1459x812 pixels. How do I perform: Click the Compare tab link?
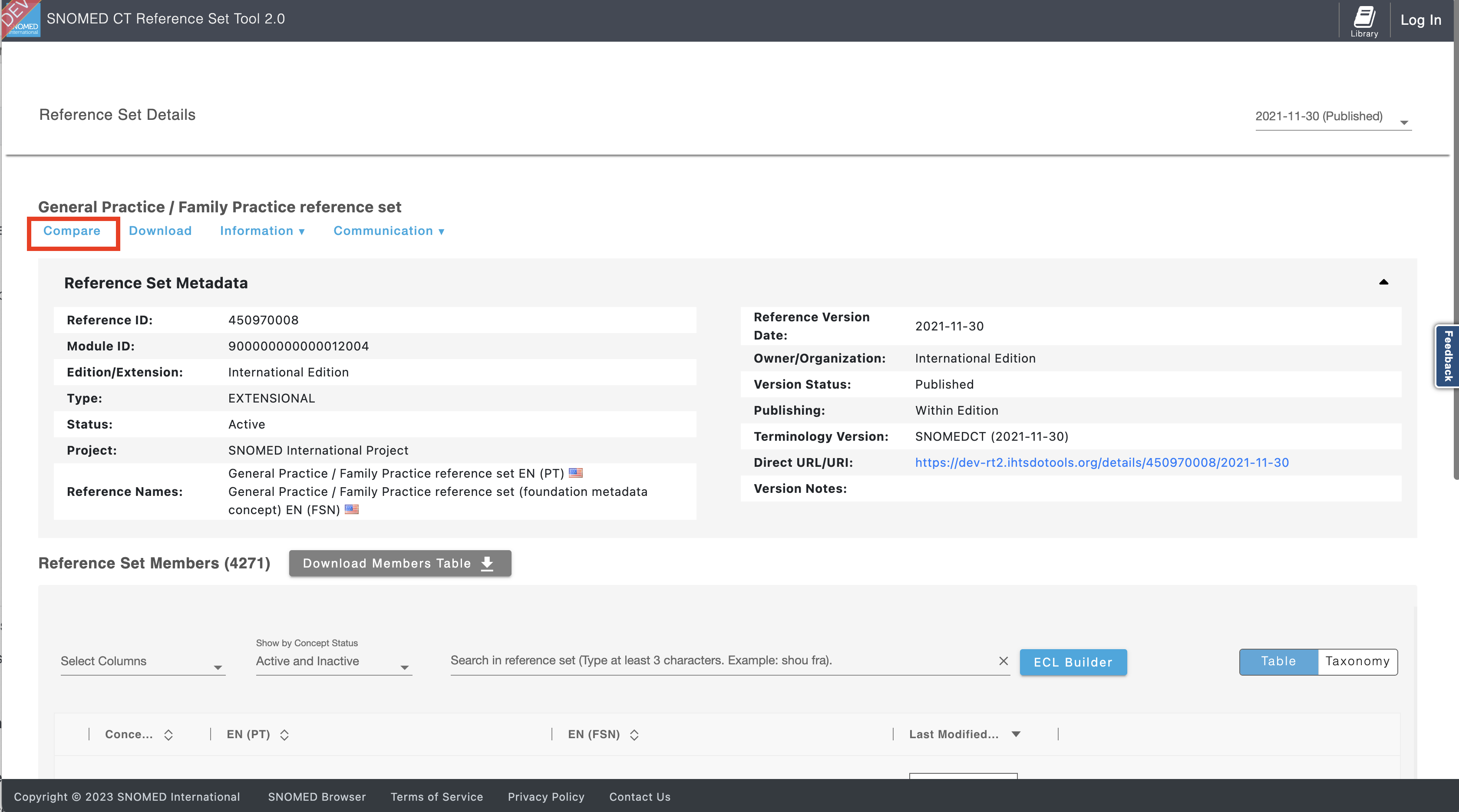pos(72,231)
